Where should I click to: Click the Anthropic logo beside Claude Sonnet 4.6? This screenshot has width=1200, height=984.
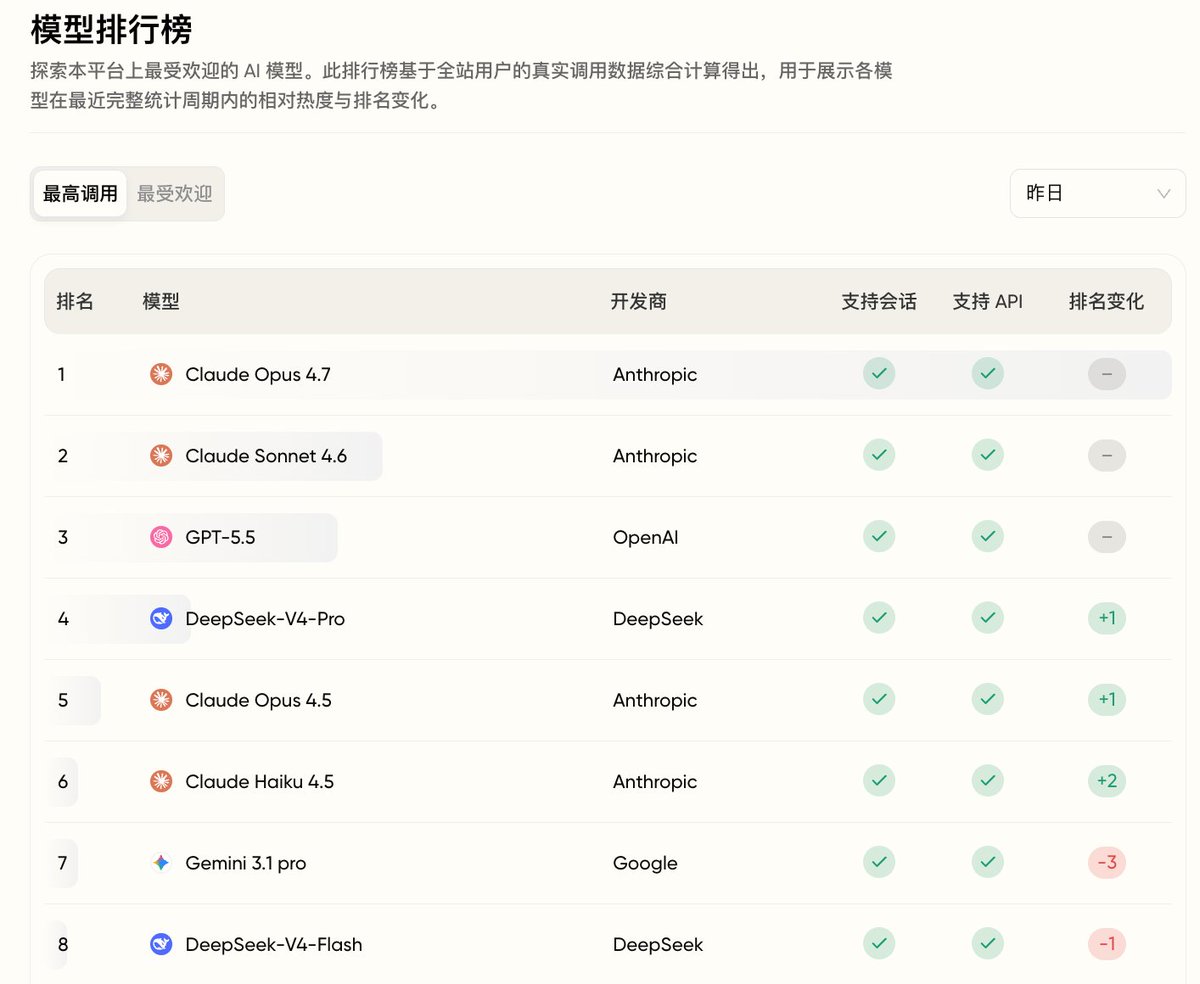click(161, 456)
